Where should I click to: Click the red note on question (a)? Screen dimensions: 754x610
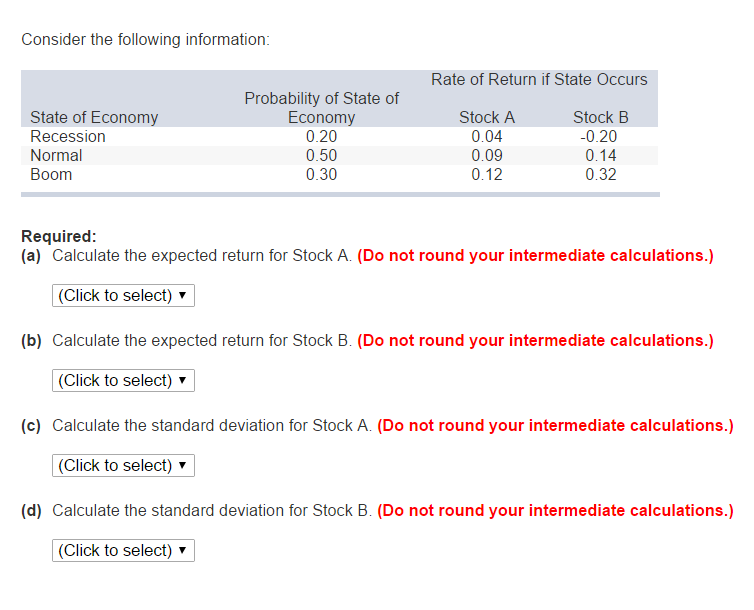[x=535, y=255]
